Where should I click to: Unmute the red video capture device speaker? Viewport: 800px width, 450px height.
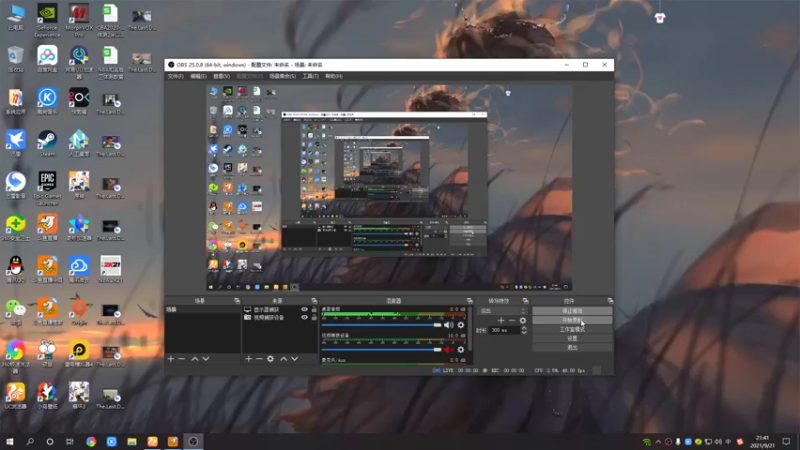pos(448,349)
